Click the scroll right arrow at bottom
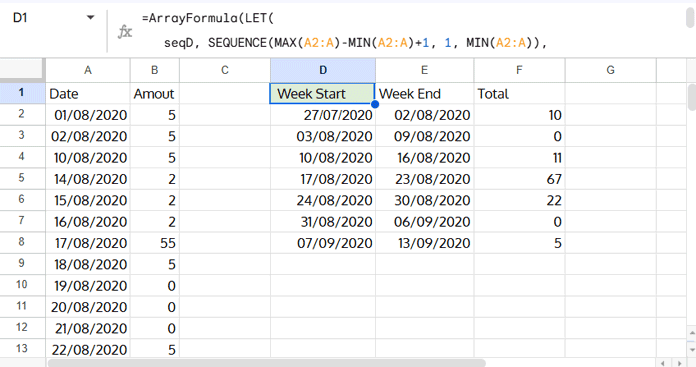The width and height of the screenshot is (696, 367). pyautogui.click(x=680, y=363)
